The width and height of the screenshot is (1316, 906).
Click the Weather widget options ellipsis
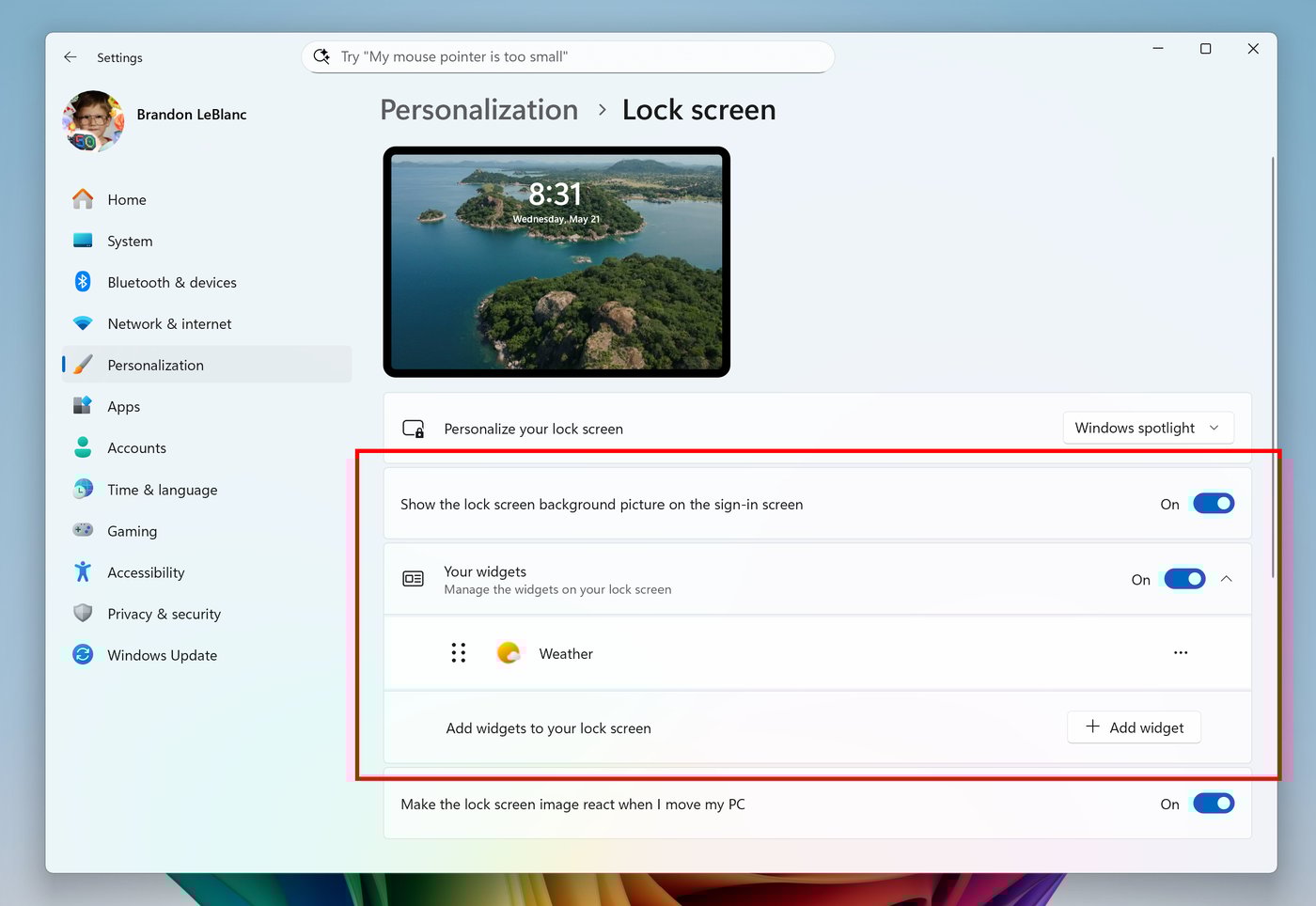[1181, 652]
